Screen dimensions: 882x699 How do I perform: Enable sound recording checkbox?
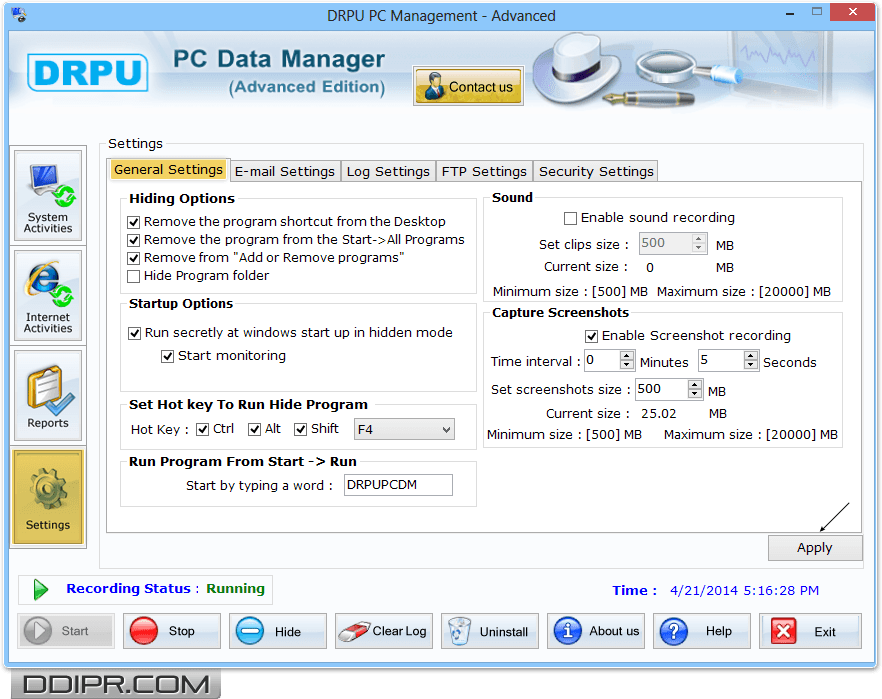570,218
